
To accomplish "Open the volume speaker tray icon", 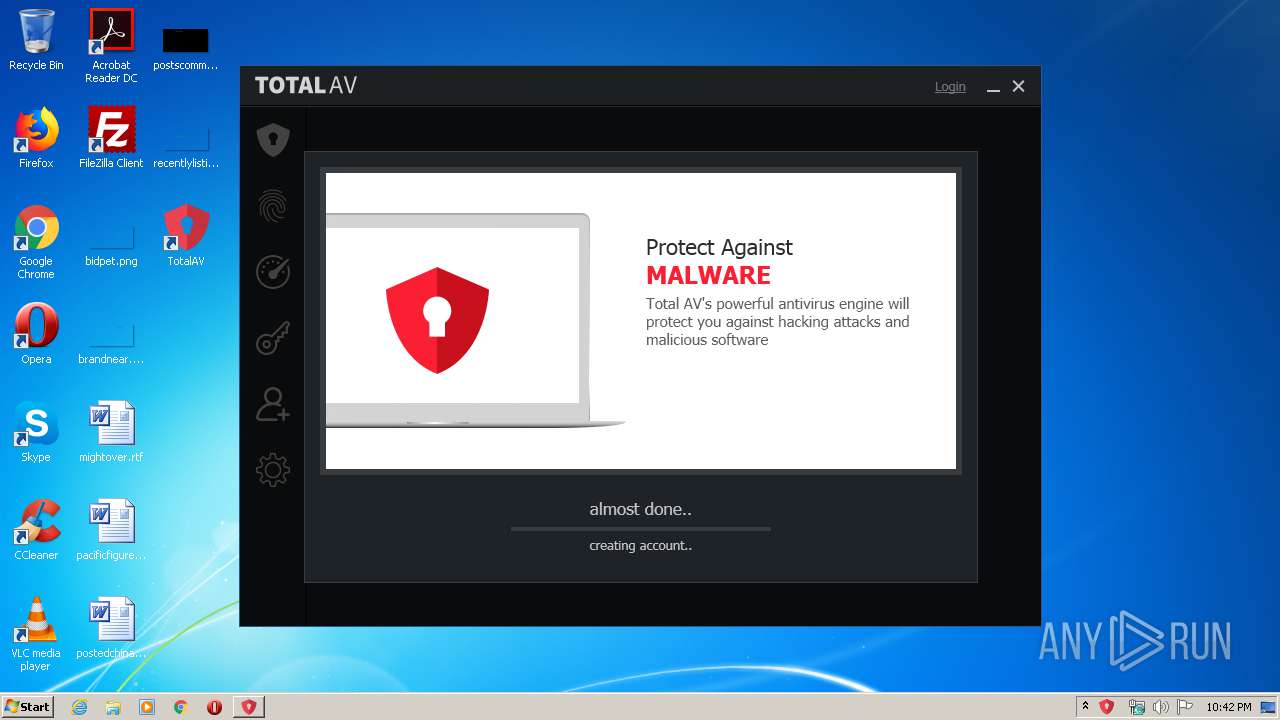I will point(1160,707).
